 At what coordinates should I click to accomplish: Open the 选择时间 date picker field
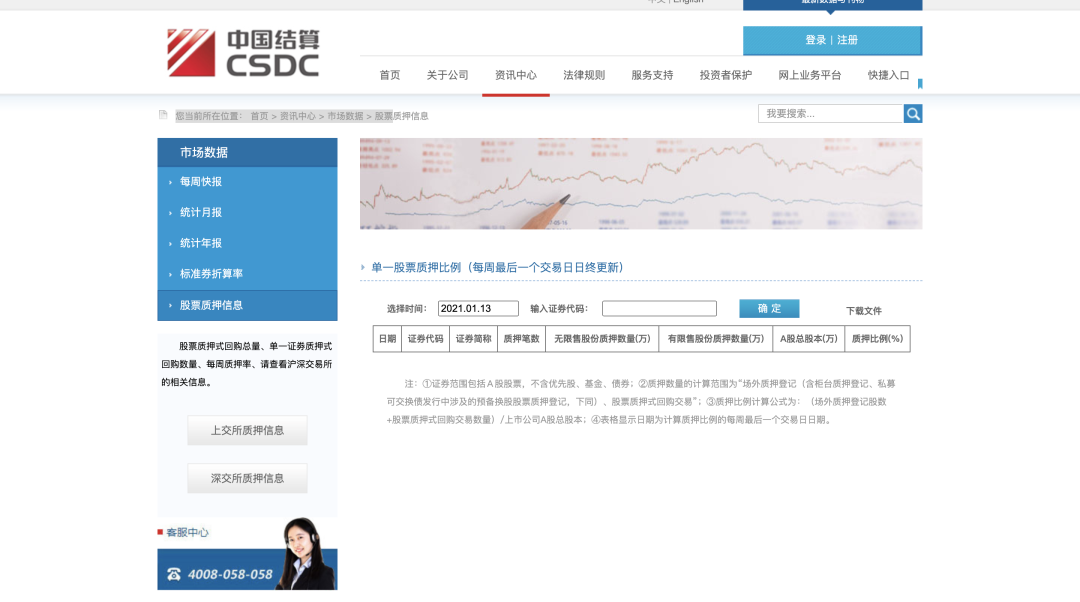point(478,308)
